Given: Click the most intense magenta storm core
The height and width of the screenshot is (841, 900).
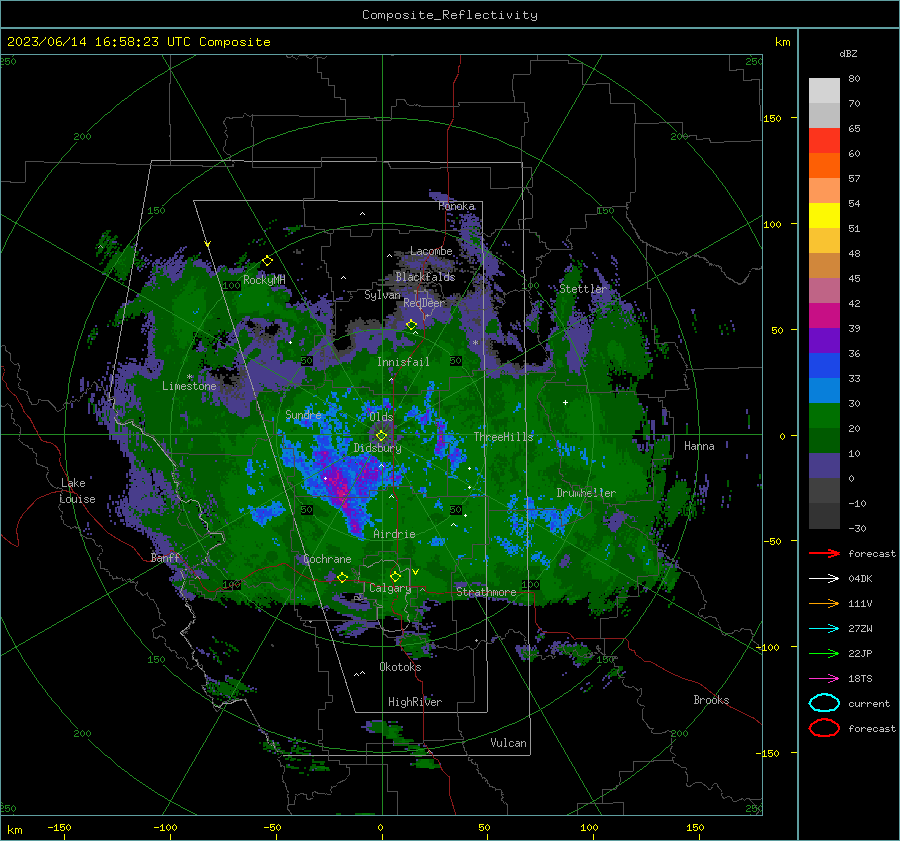Looking at the screenshot, I should click(x=340, y=489).
